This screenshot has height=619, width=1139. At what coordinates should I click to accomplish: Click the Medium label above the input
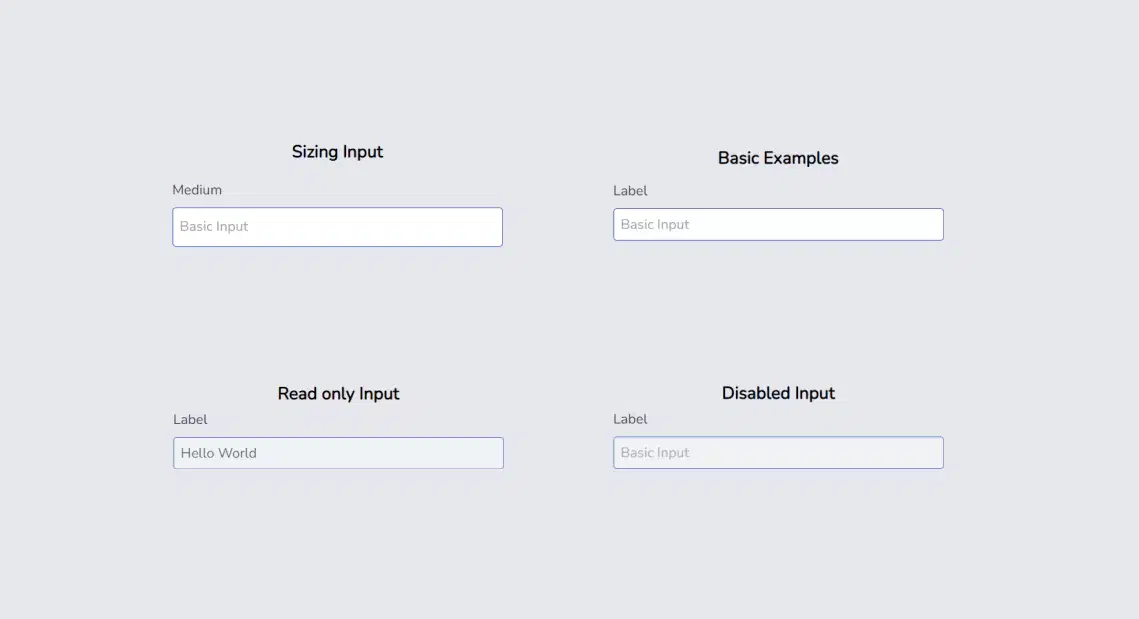pyautogui.click(x=197, y=190)
